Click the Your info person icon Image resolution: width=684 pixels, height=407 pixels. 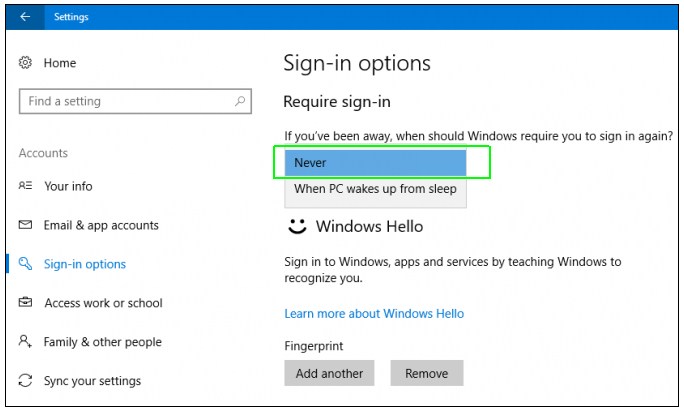[x=25, y=186]
